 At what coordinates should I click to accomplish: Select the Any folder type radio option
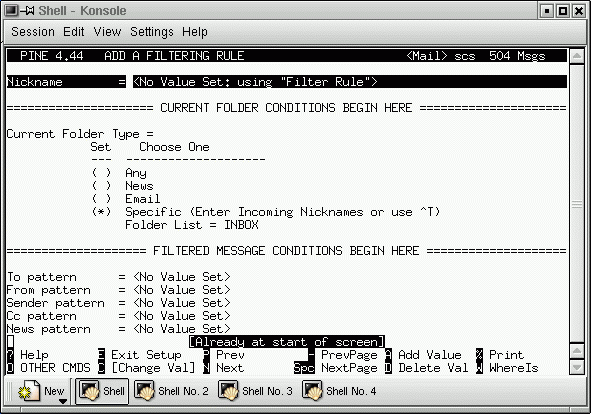point(101,173)
